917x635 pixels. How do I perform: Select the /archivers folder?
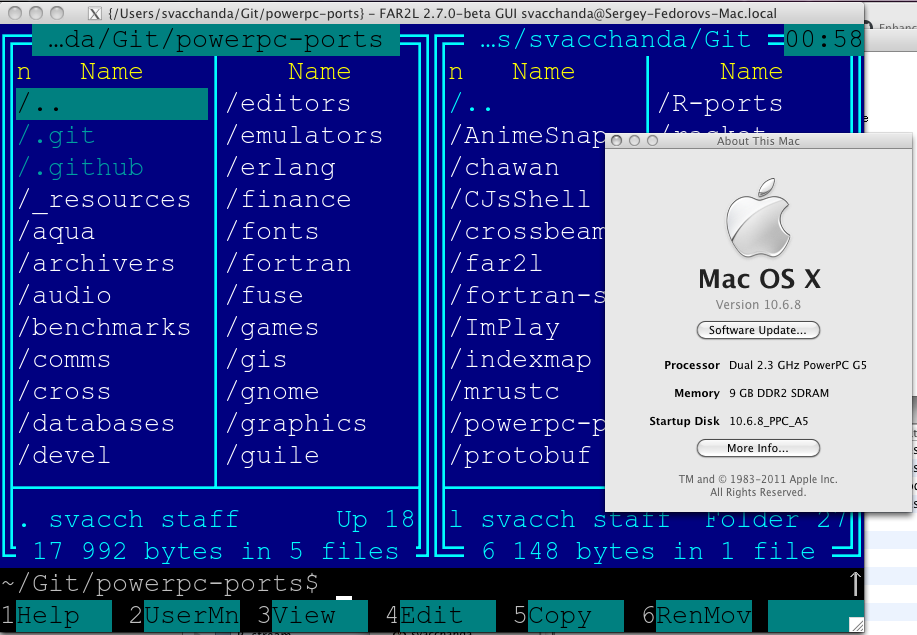click(96, 264)
